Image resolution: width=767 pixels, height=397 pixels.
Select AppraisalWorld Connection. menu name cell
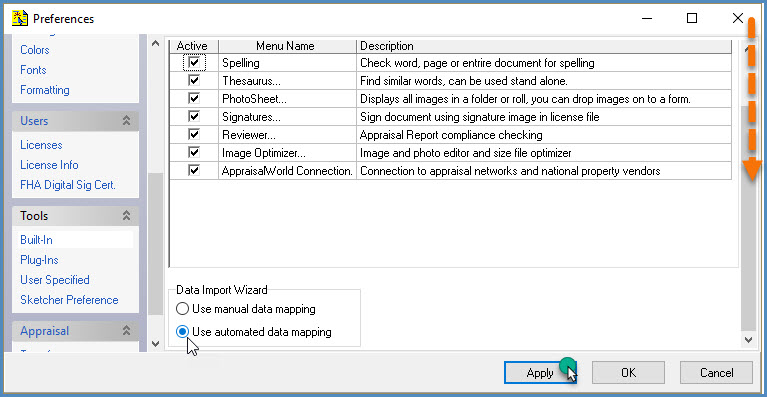click(x=288, y=171)
